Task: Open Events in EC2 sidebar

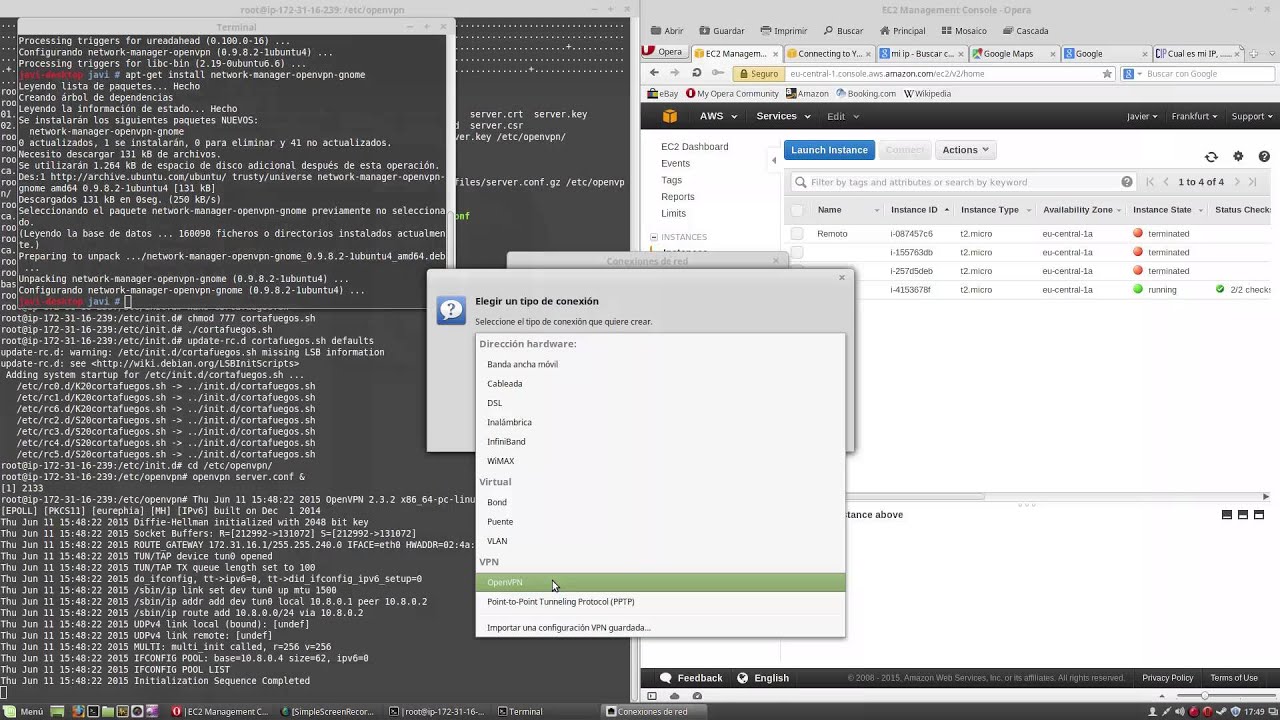Action: [x=675, y=163]
